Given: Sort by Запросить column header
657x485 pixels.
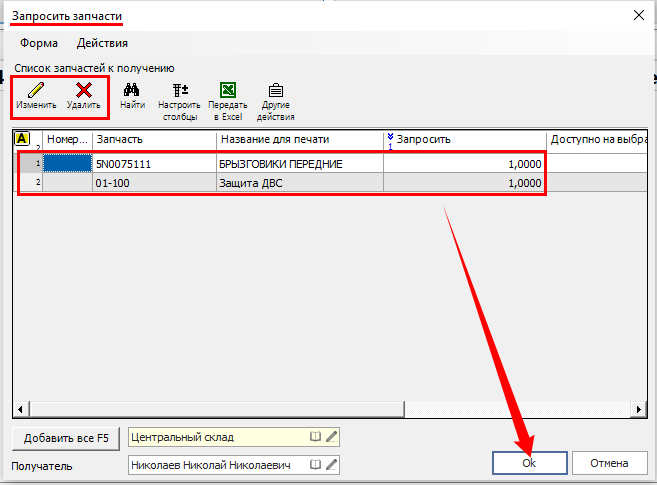Looking at the screenshot, I should (x=464, y=139).
